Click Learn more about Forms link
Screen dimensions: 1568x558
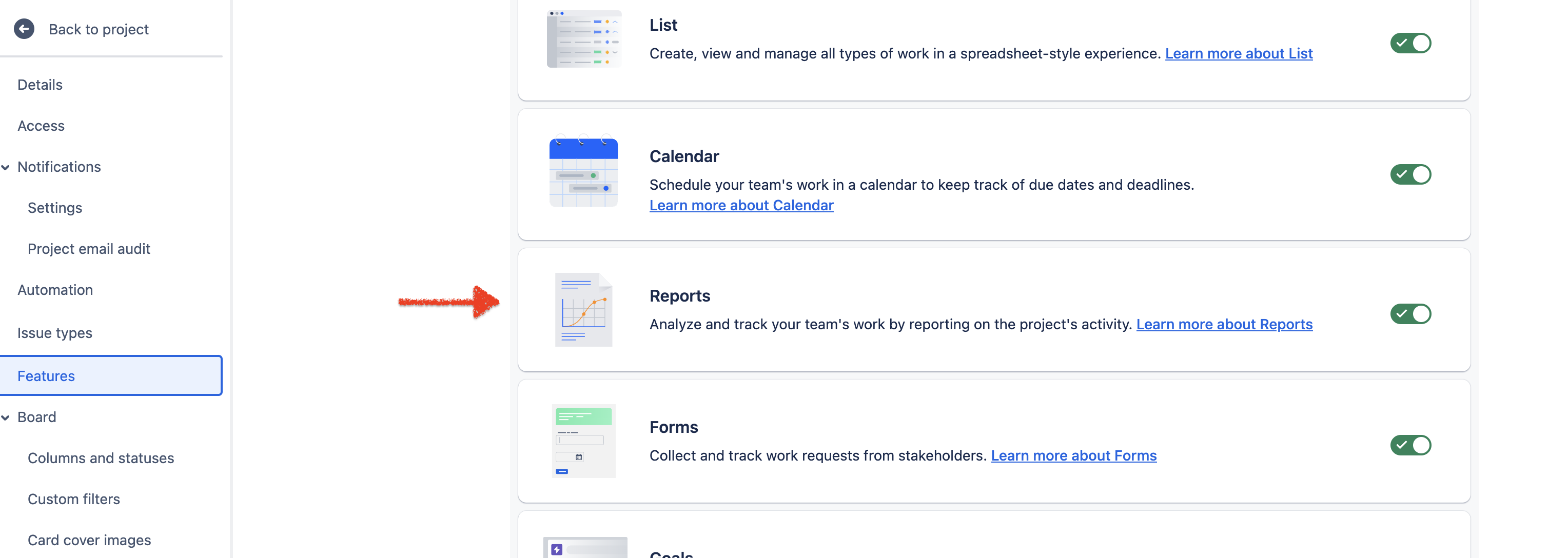coord(1073,456)
